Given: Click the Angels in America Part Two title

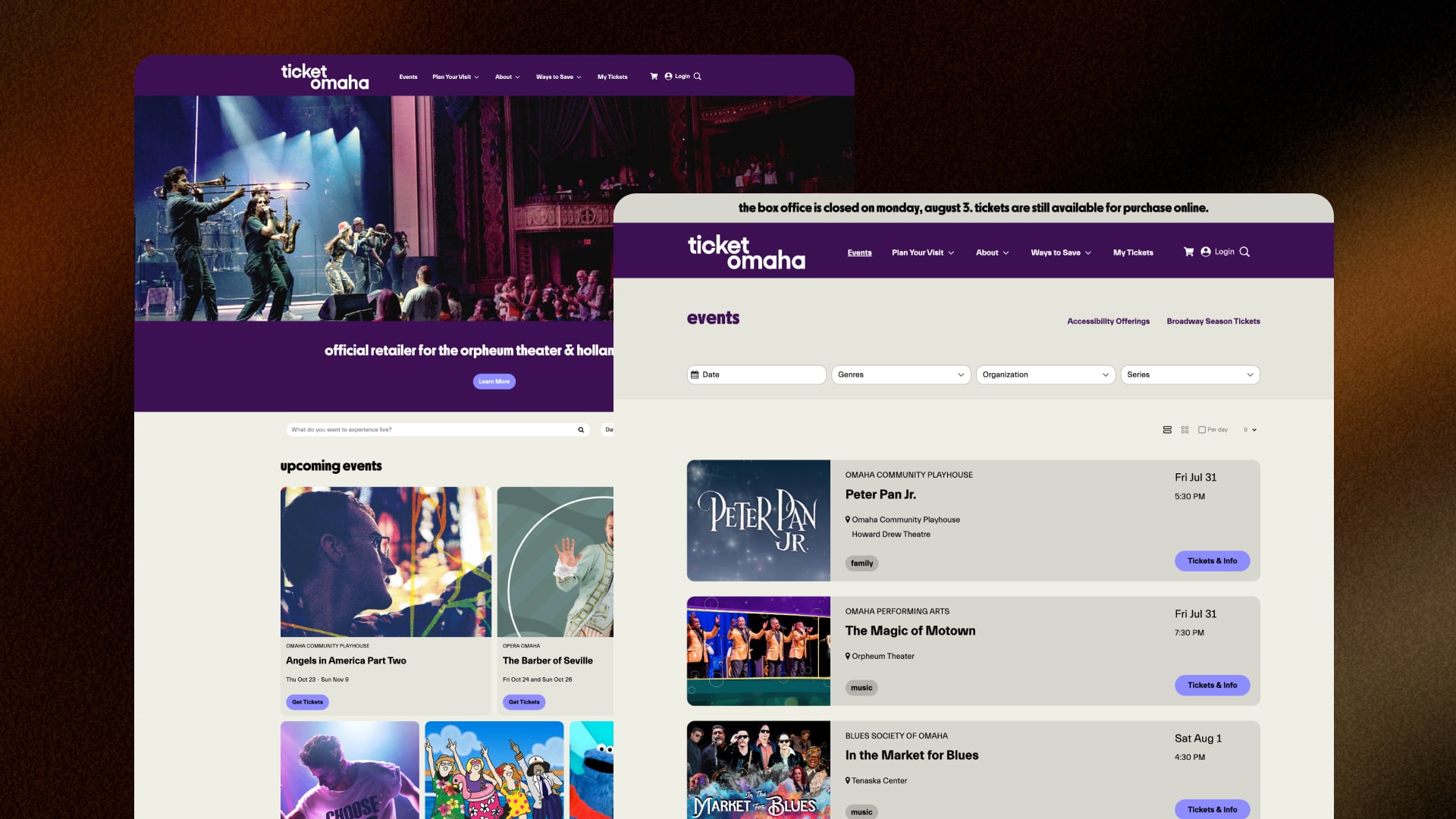Looking at the screenshot, I should click(346, 661).
